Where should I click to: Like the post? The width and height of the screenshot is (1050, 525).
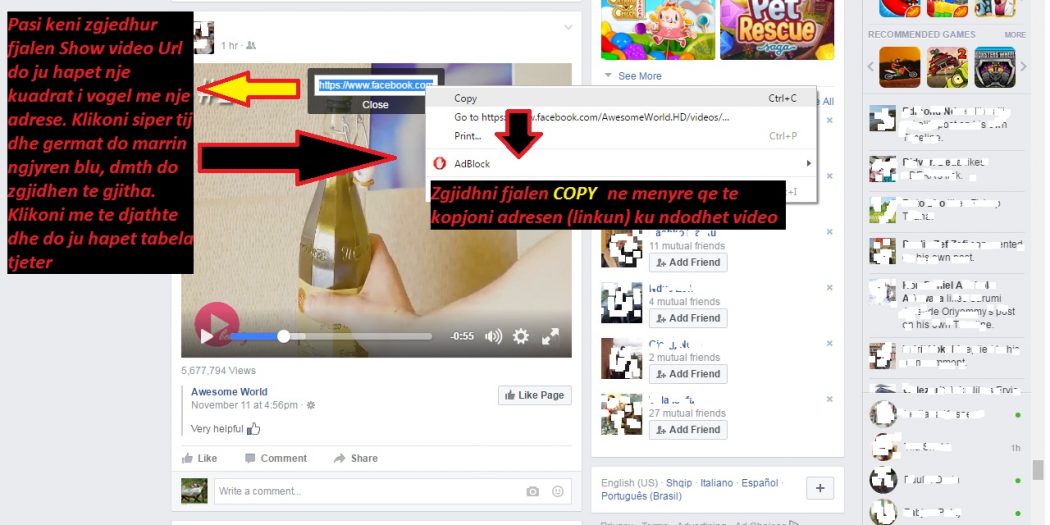(x=200, y=458)
